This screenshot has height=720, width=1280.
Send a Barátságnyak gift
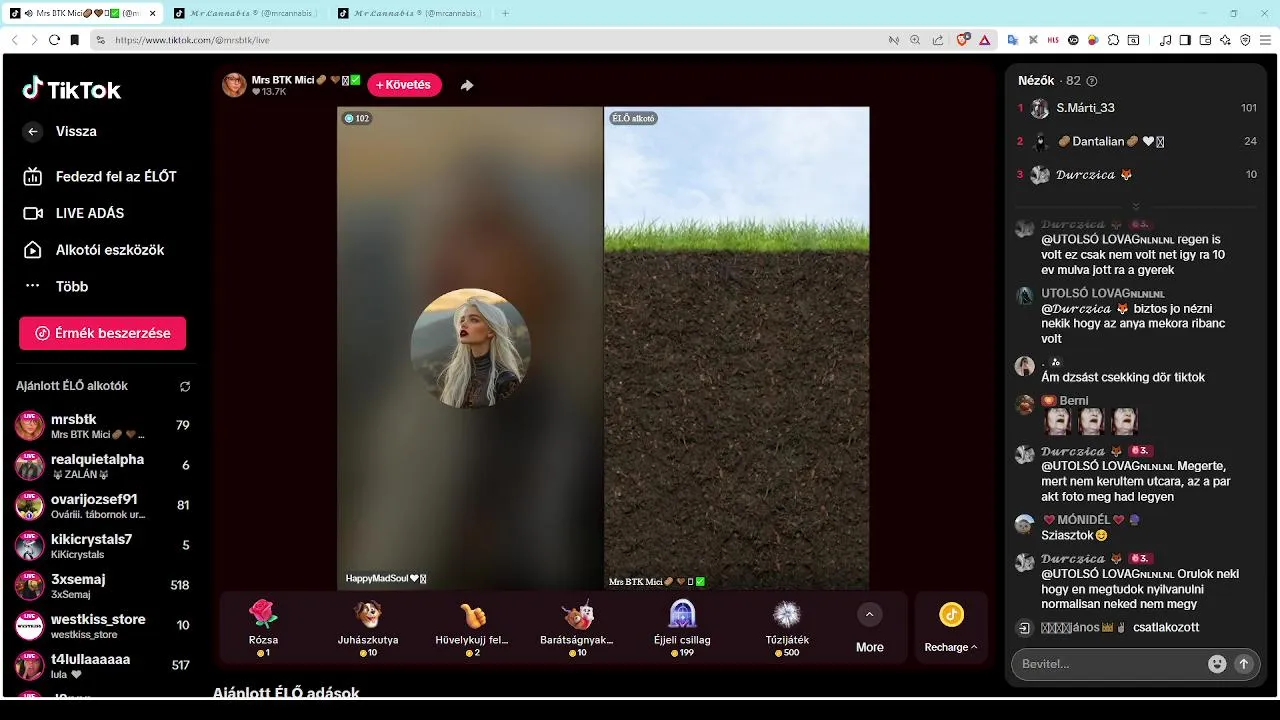tap(577, 628)
